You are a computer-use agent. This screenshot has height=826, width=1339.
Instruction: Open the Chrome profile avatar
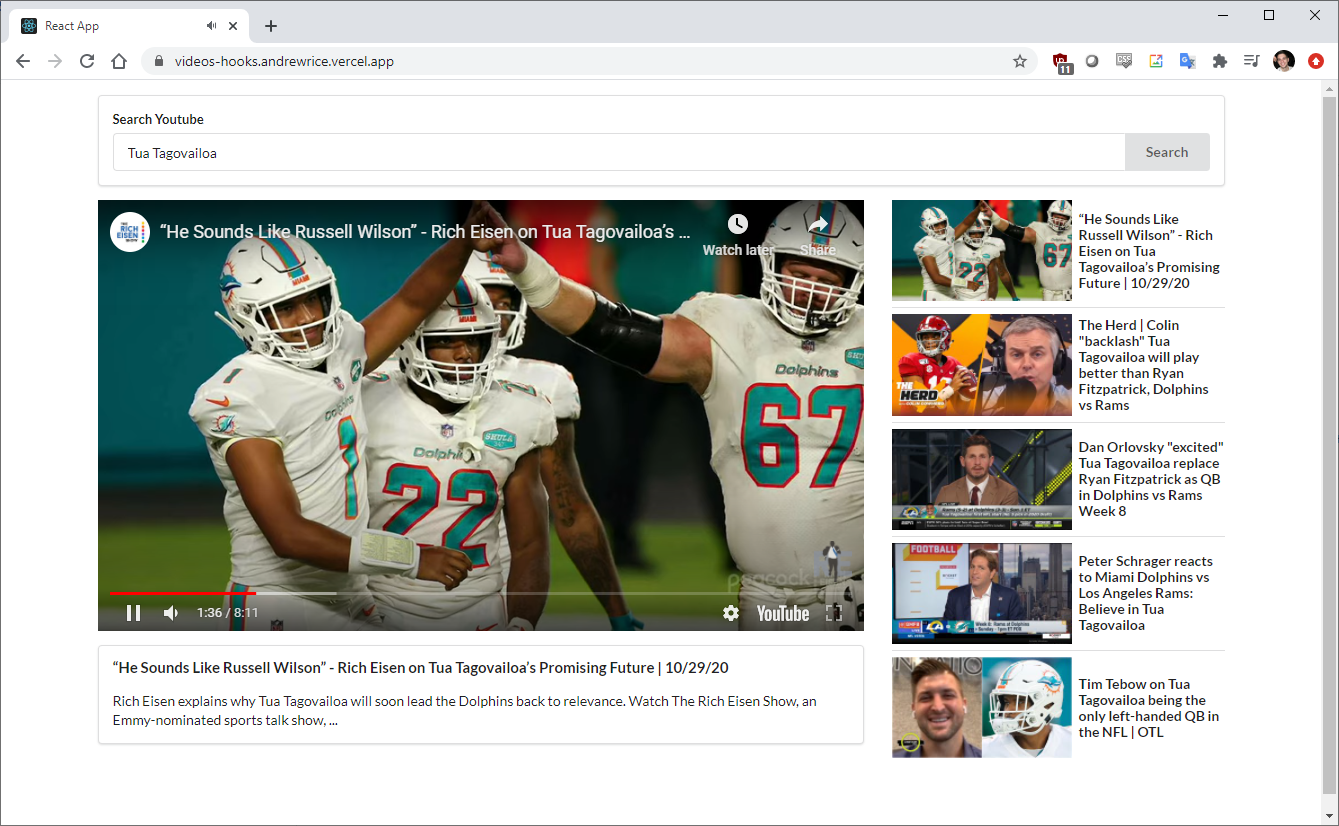1284,61
